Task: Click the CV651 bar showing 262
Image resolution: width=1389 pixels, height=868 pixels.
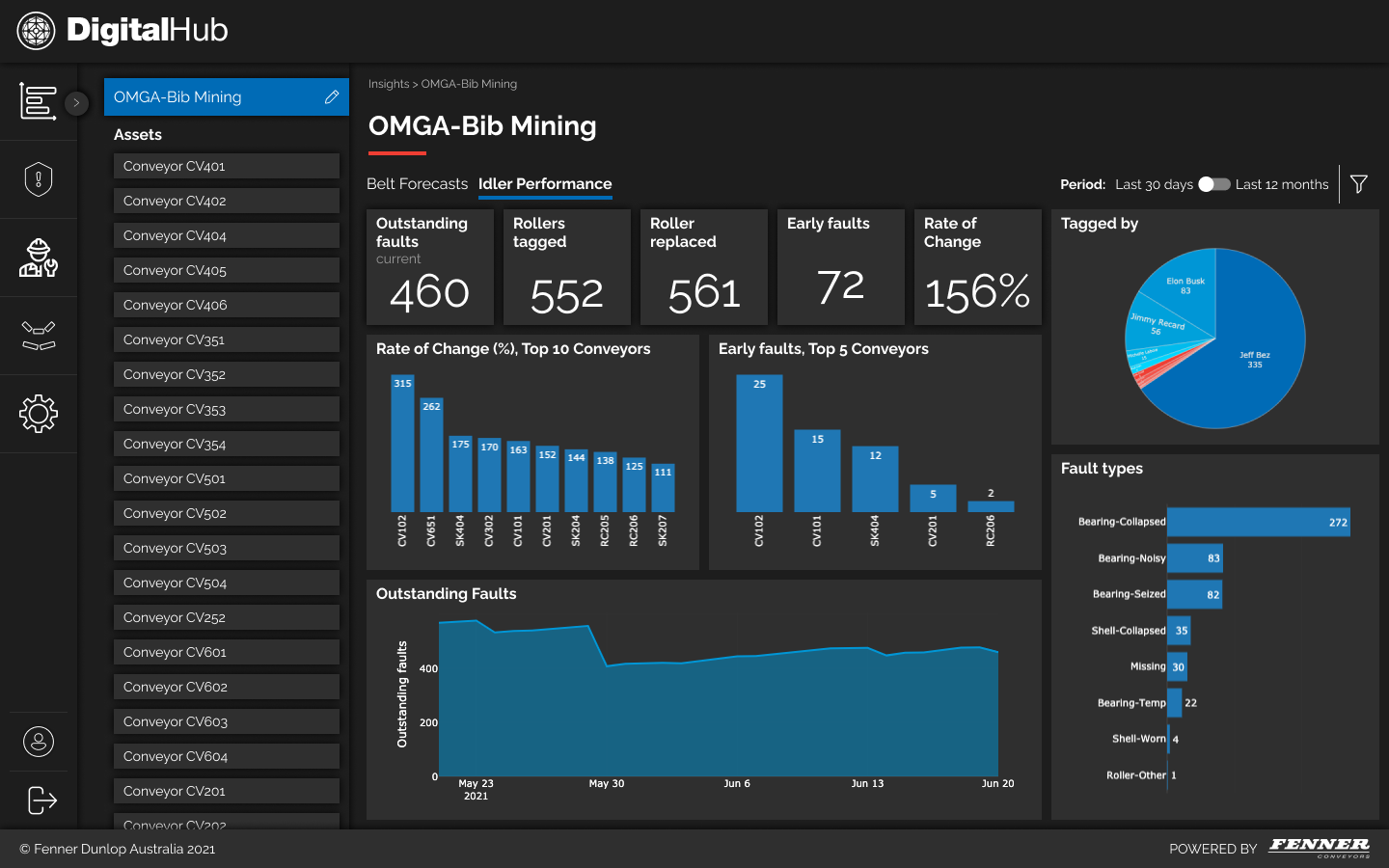Action: 431,455
